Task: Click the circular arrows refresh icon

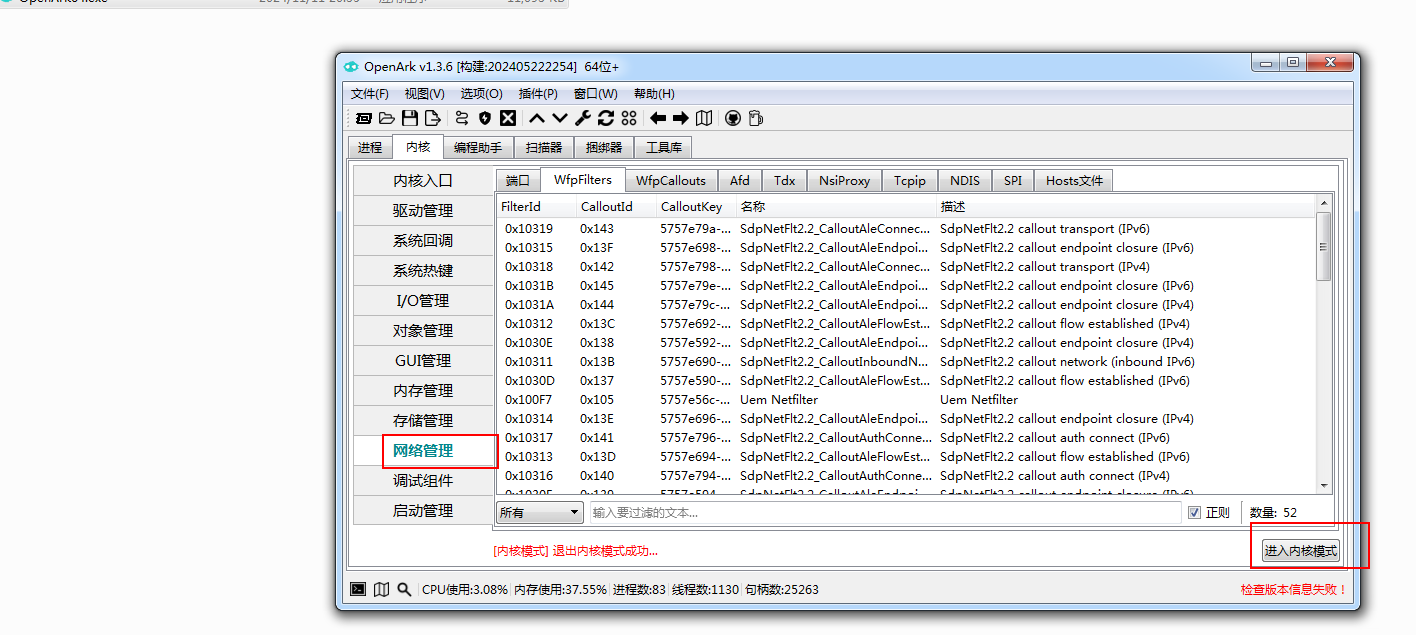Action: coord(606,118)
